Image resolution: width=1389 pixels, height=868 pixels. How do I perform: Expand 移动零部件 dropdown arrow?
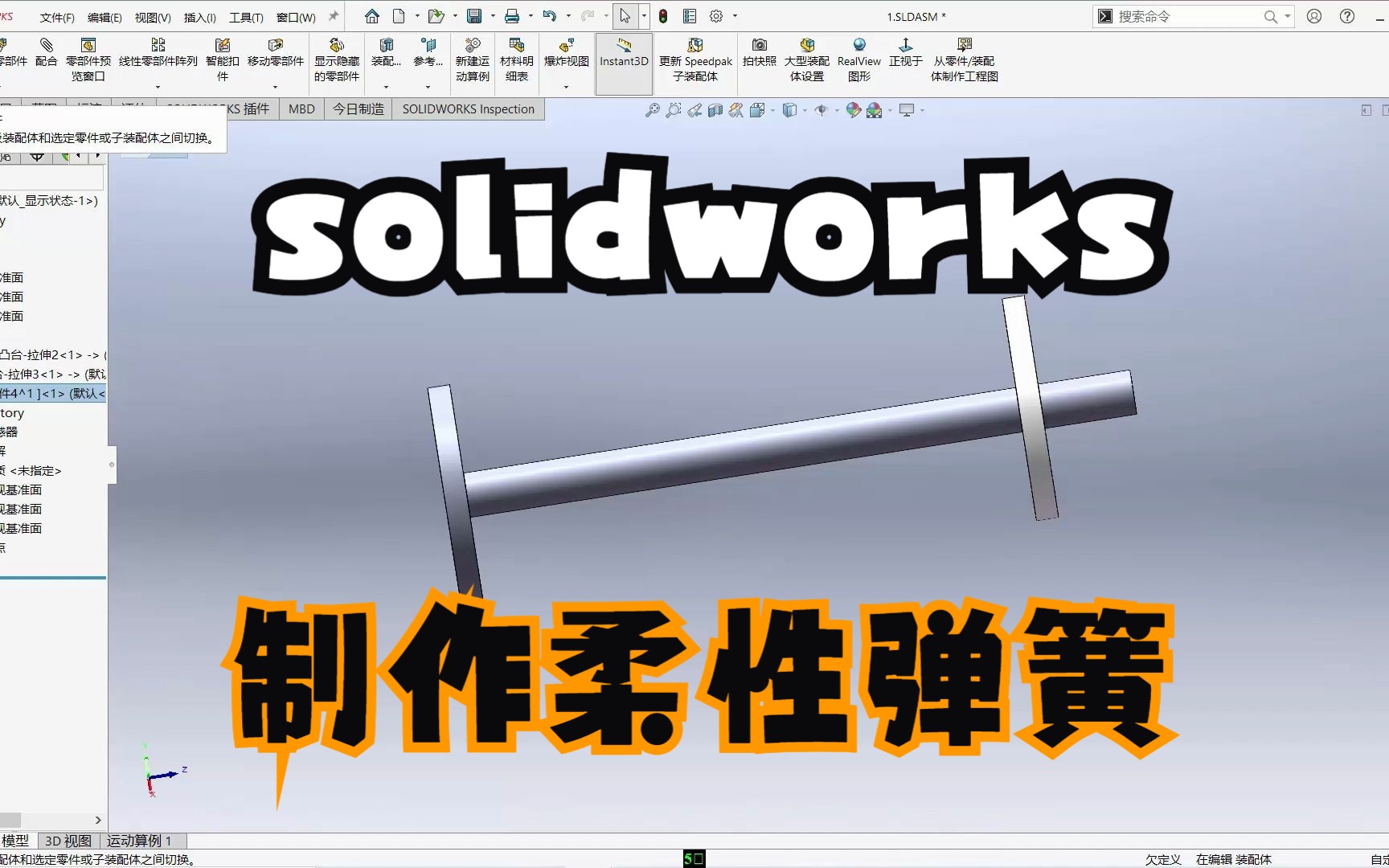click(276, 87)
